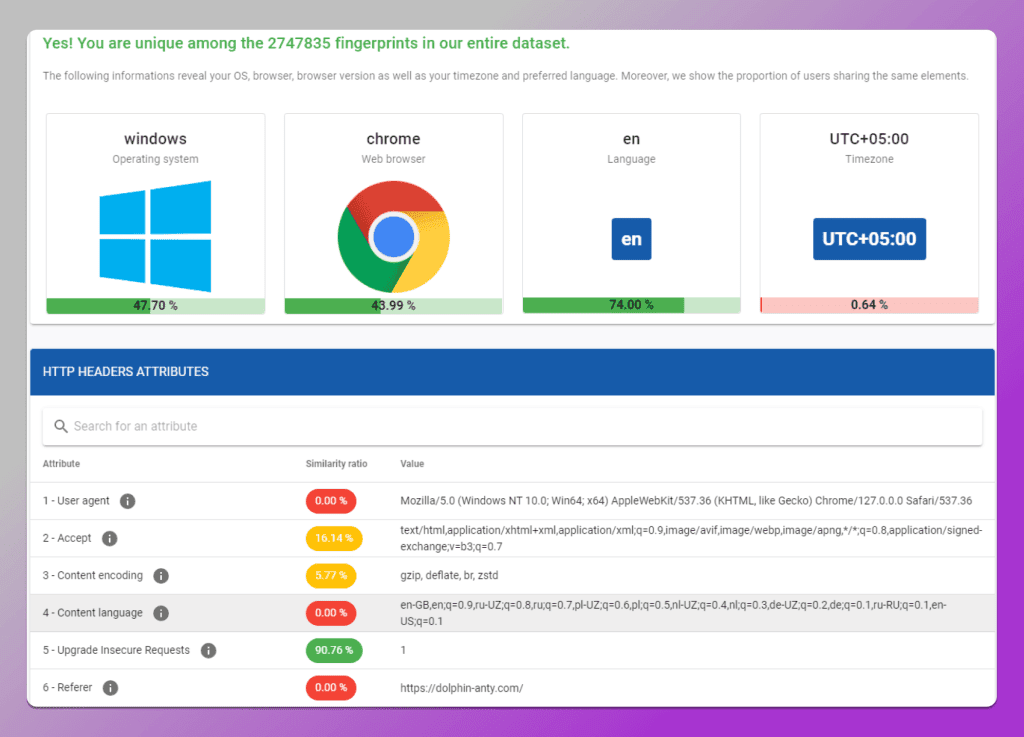Screen dimensions: 1024x737
Task: Click the Attribute column header
Action: (61, 463)
